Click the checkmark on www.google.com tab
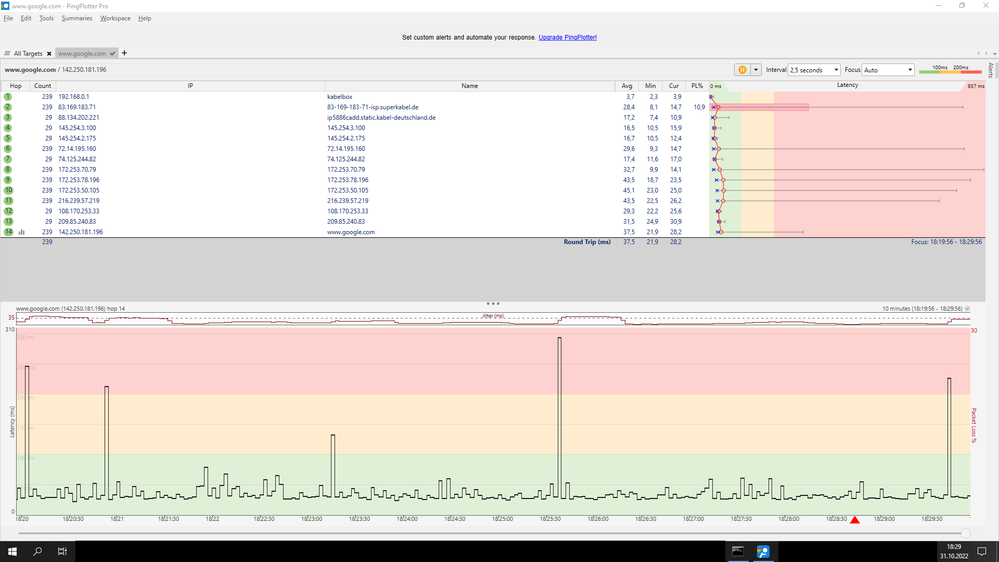Screen dimensions: 999x562 113,54
